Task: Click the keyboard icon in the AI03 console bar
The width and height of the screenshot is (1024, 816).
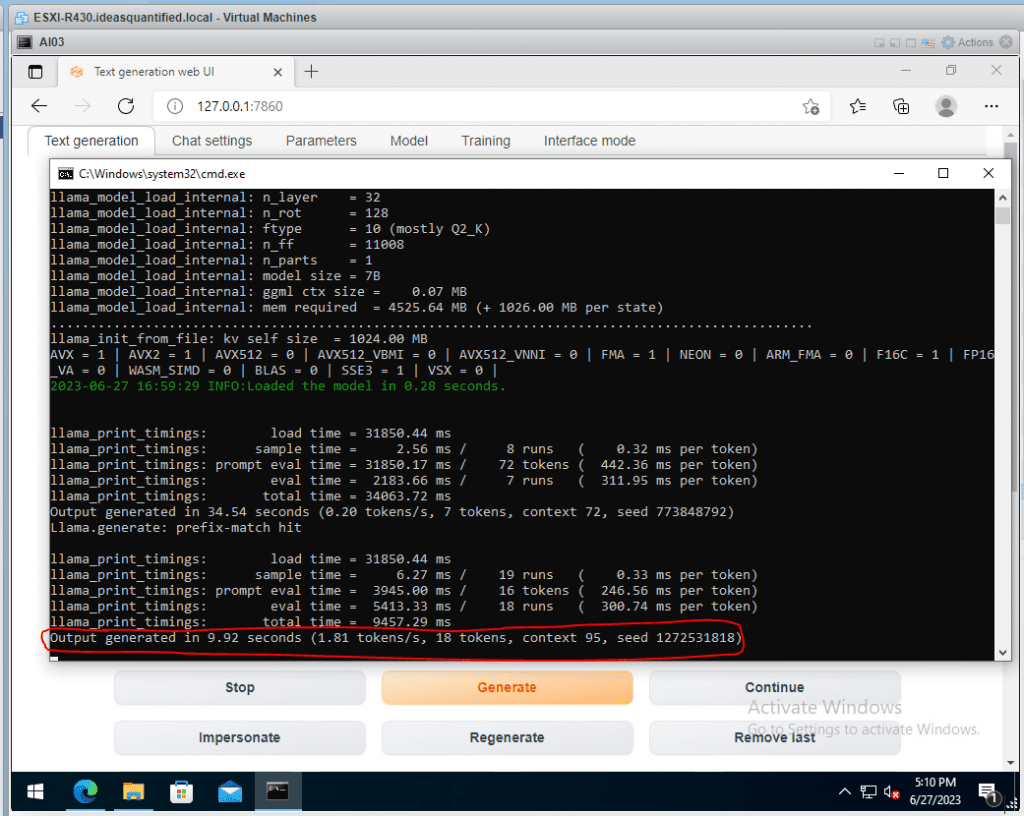Action: [x=927, y=43]
